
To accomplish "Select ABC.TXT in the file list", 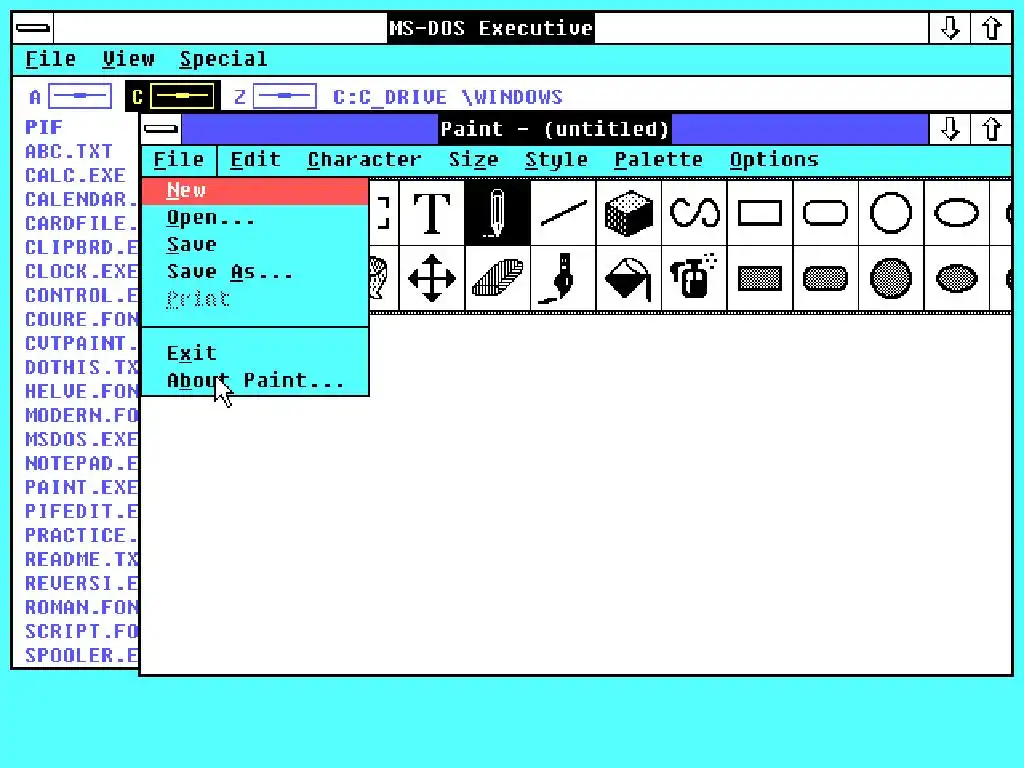I will [x=69, y=152].
